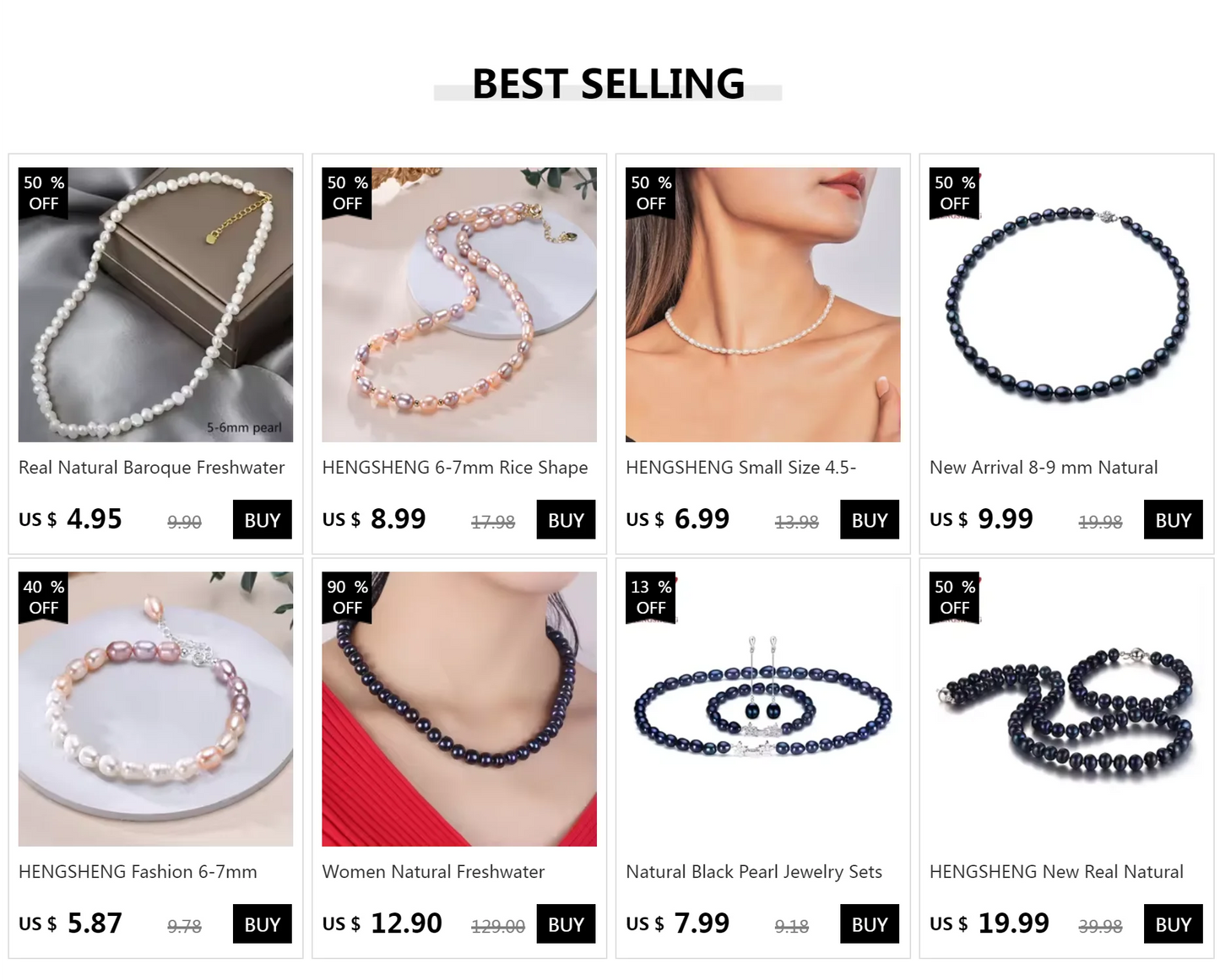Open the black pearl jewelry set with earrings image
The width and height of the screenshot is (1220, 980).
[x=763, y=709]
